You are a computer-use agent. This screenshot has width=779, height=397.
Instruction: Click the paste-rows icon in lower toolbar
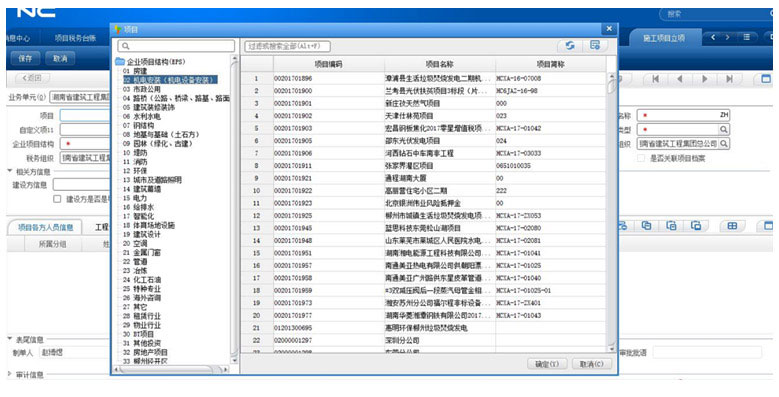click(x=696, y=226)
